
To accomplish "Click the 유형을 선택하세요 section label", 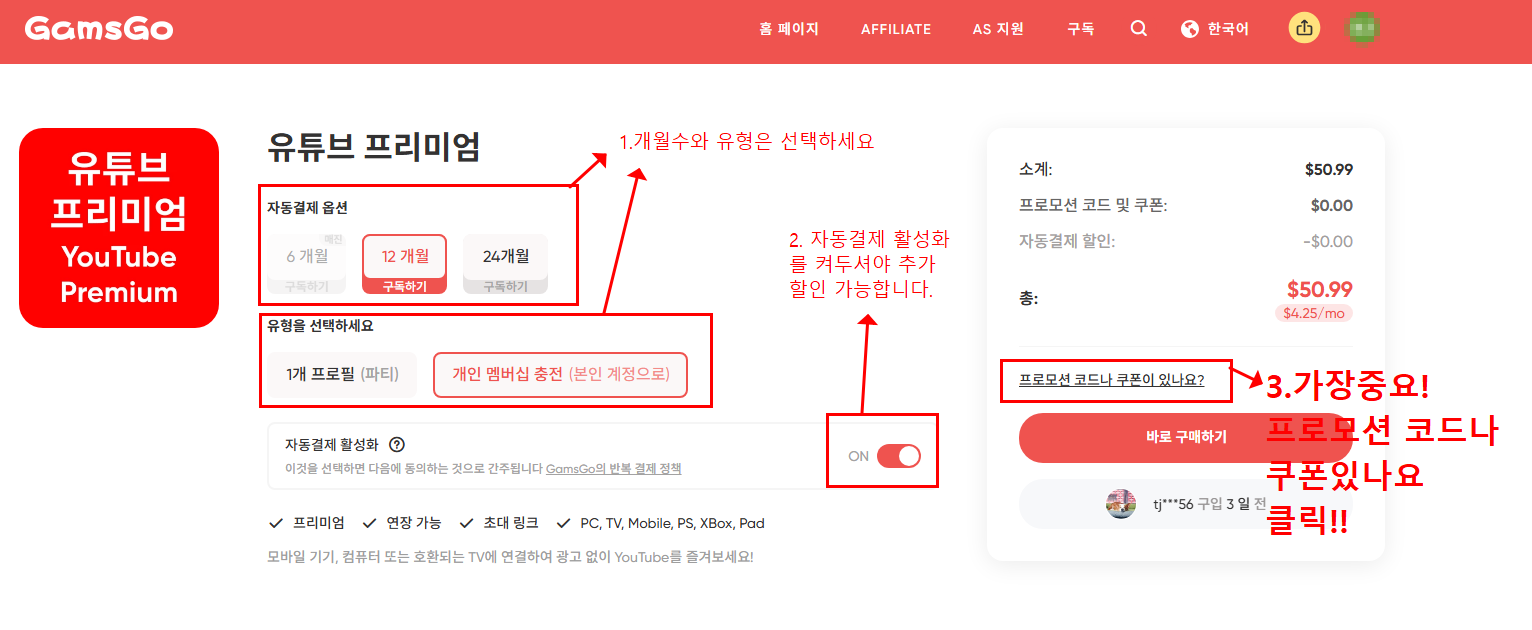I will (320, 325).
